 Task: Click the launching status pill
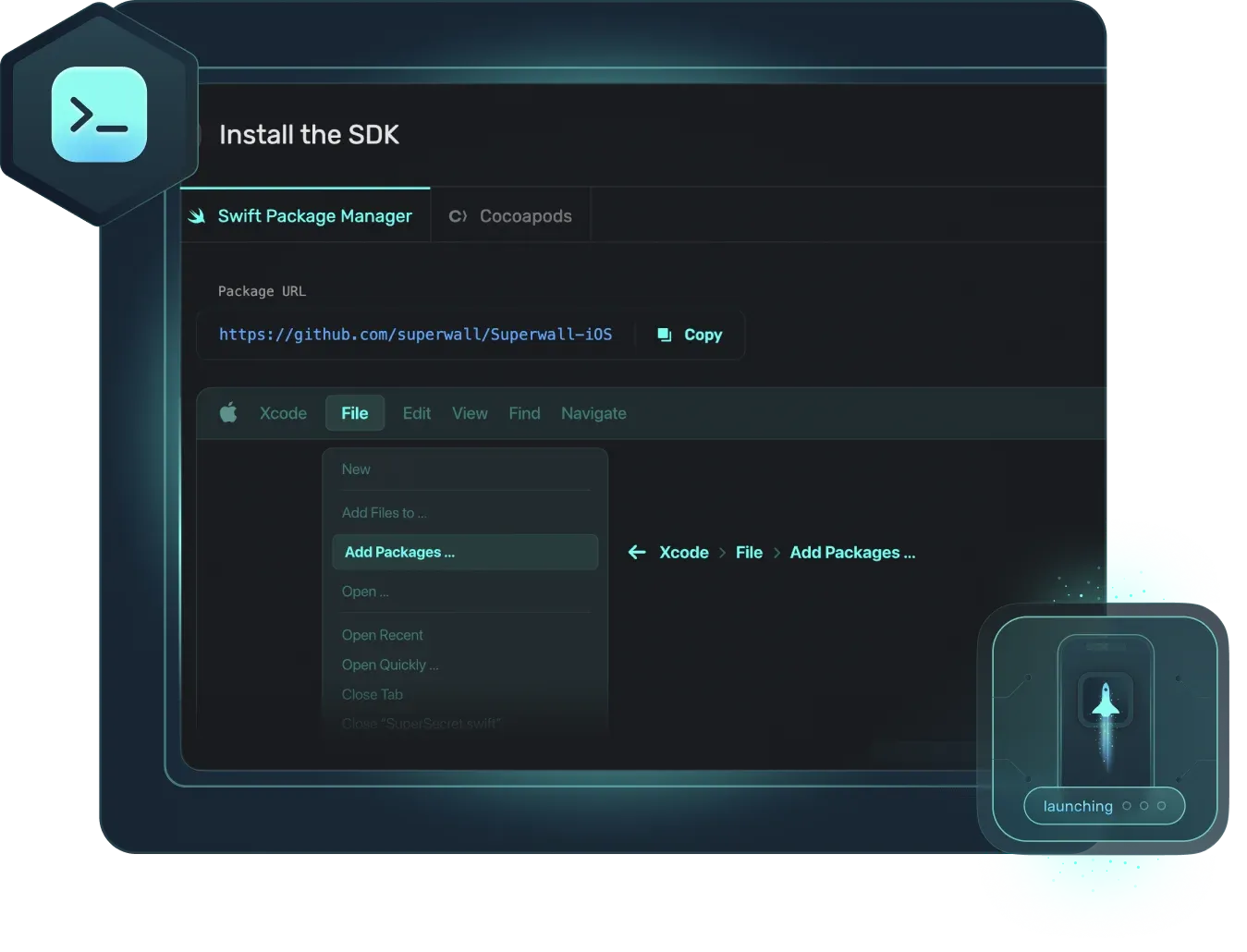coord(1104,806)
